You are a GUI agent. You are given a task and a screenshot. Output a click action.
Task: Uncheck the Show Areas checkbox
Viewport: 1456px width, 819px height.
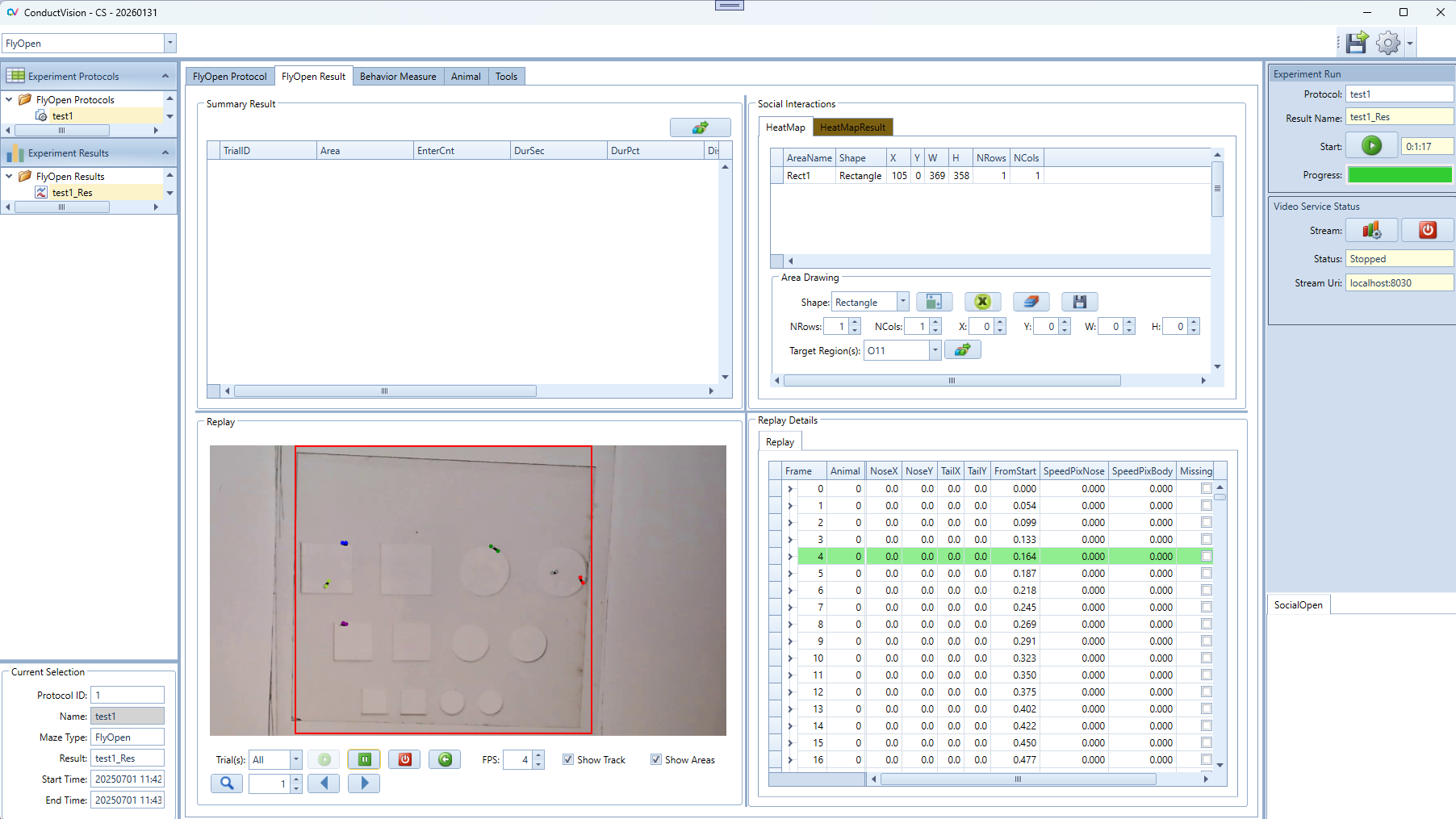(x=656, y=759)
